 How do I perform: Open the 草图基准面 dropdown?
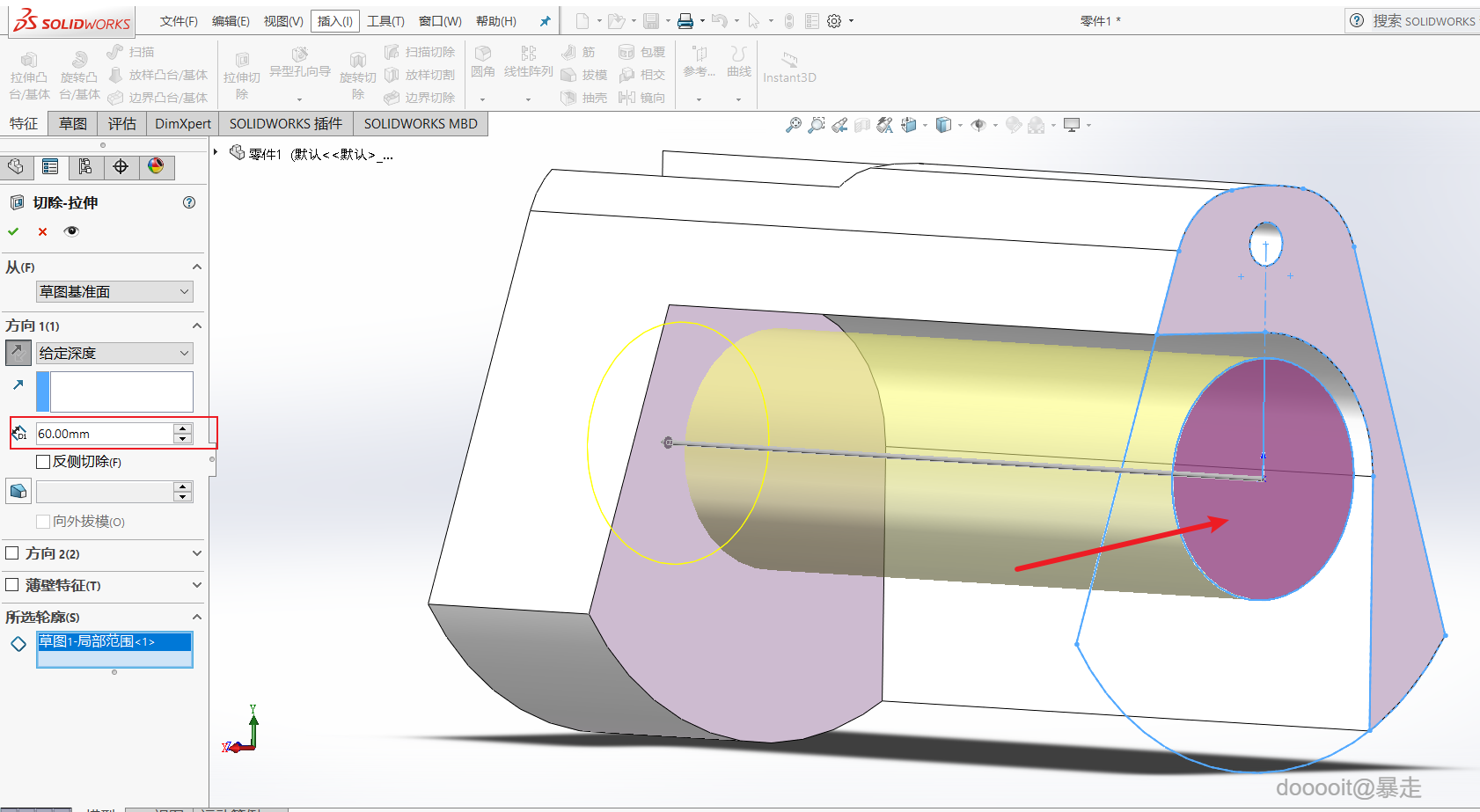tap(114, 292)
